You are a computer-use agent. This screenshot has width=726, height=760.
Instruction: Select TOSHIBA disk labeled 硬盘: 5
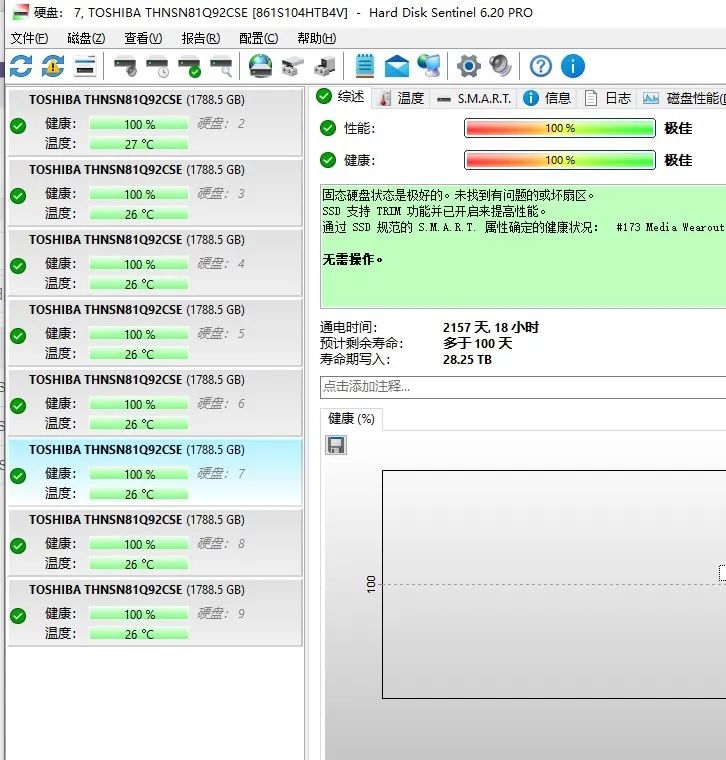pos(155,332)
